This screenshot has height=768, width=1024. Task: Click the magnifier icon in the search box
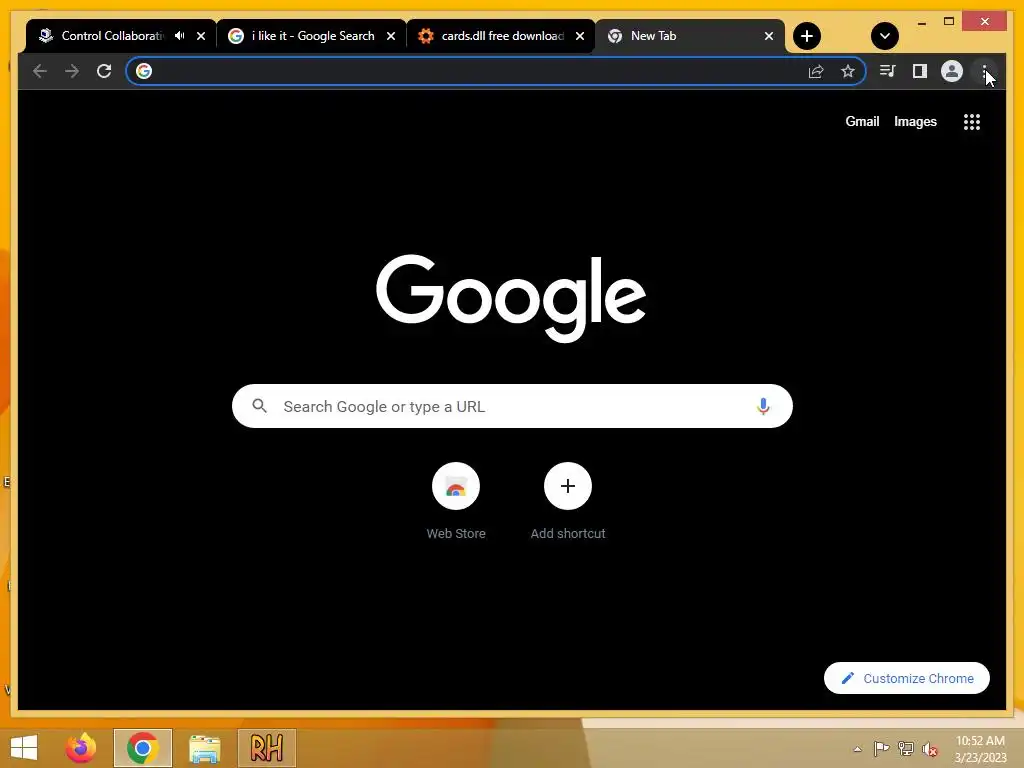pos(259,406)
